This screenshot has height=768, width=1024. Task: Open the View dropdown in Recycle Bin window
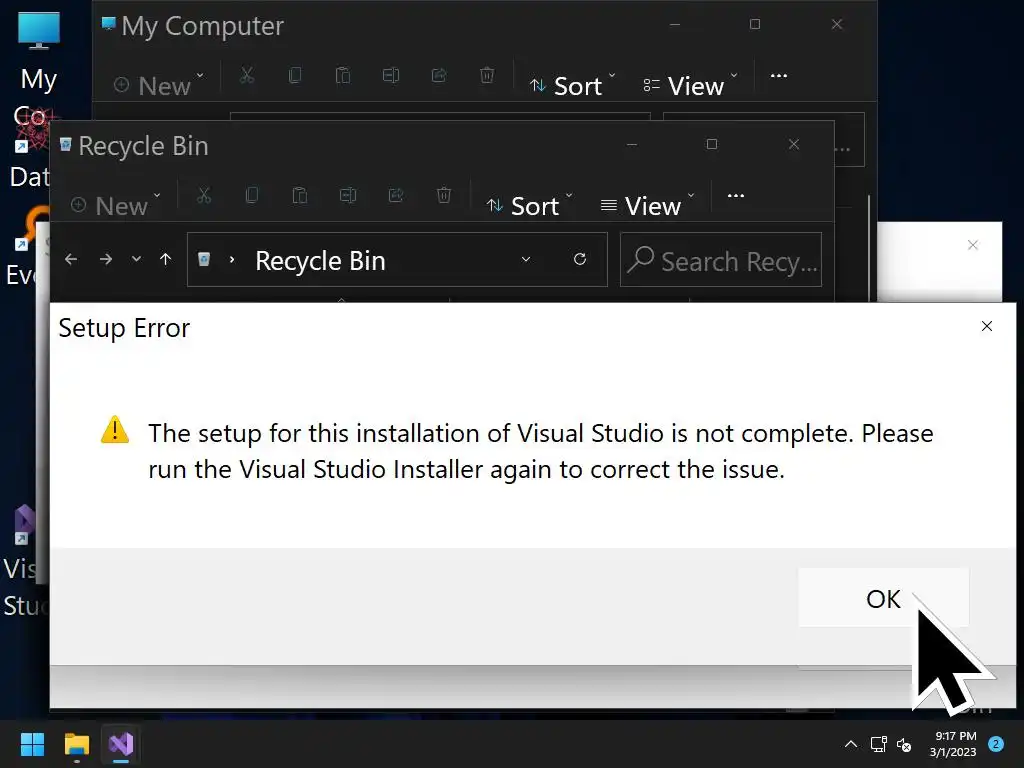[x=647, y=206]
